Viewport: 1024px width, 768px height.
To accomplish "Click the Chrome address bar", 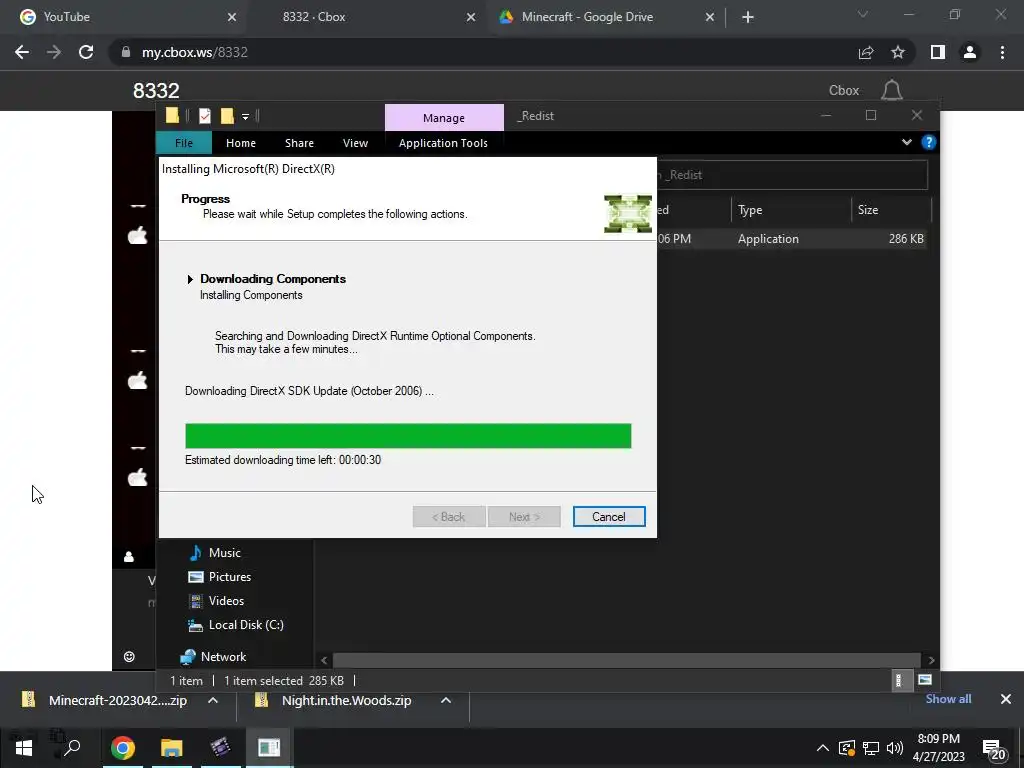I will (x=483, y=52).
